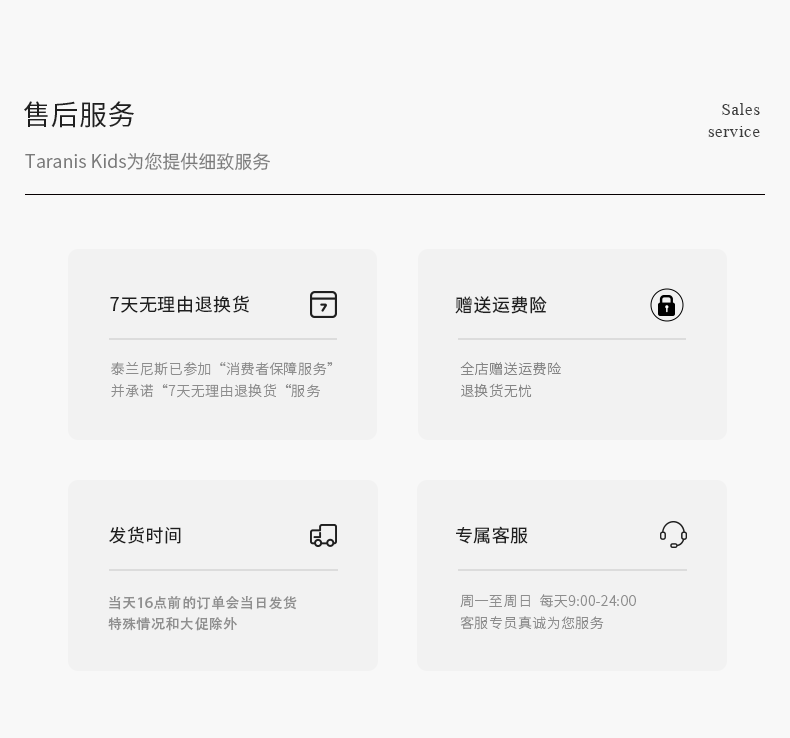Click text 退换货无忧
This screenshot has height=738, width=790.
coord(496,391)
